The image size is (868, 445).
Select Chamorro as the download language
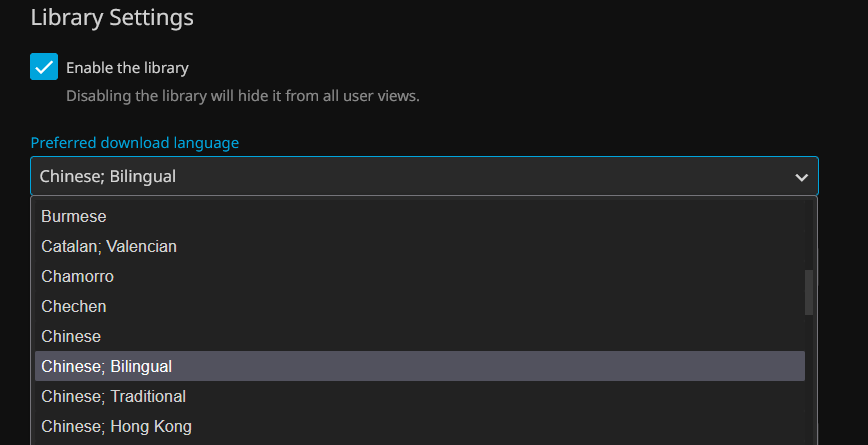(77, 276)
